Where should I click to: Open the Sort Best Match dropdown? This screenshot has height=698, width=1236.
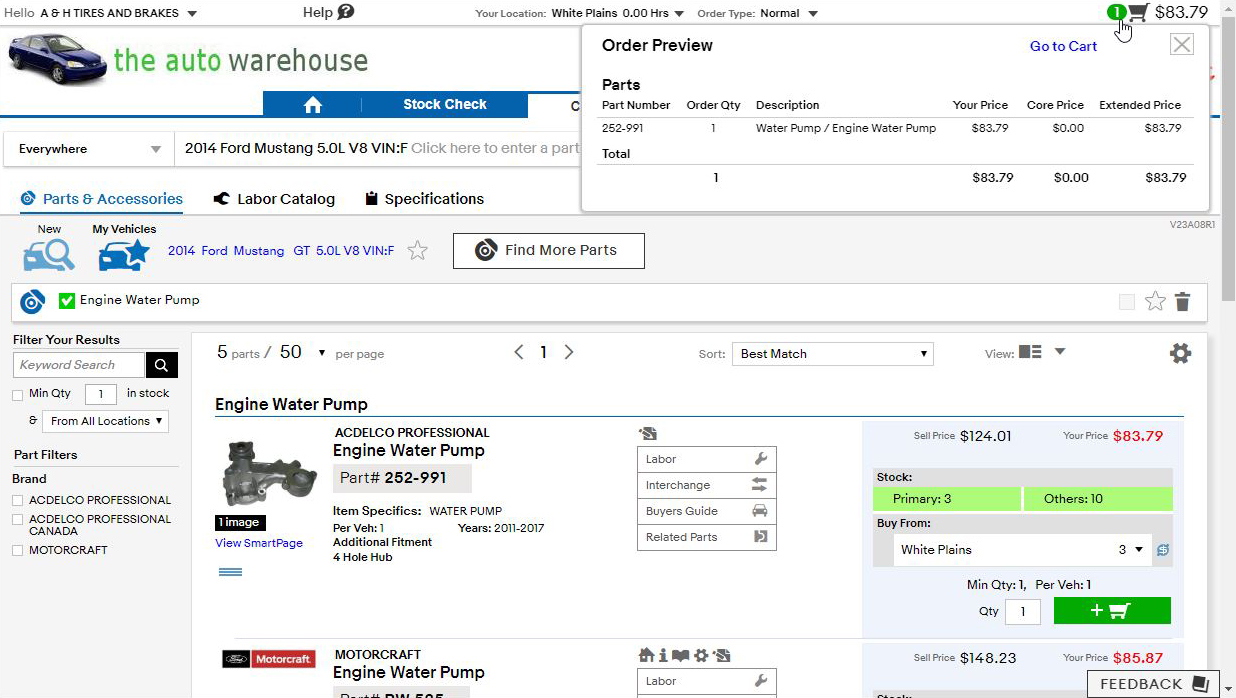point(833,354)
